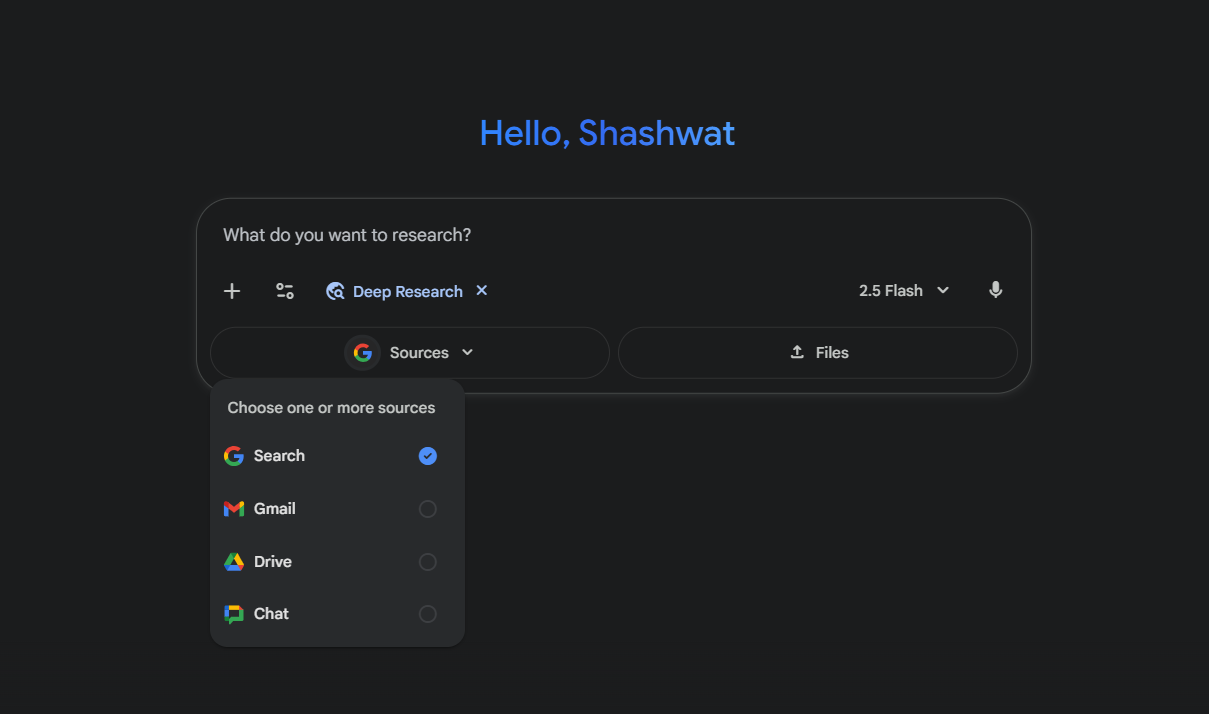Focus the "What do you want to research?" field
Image resolution: width=1209 pixels, height=714 pixels.
pos(600,236)
